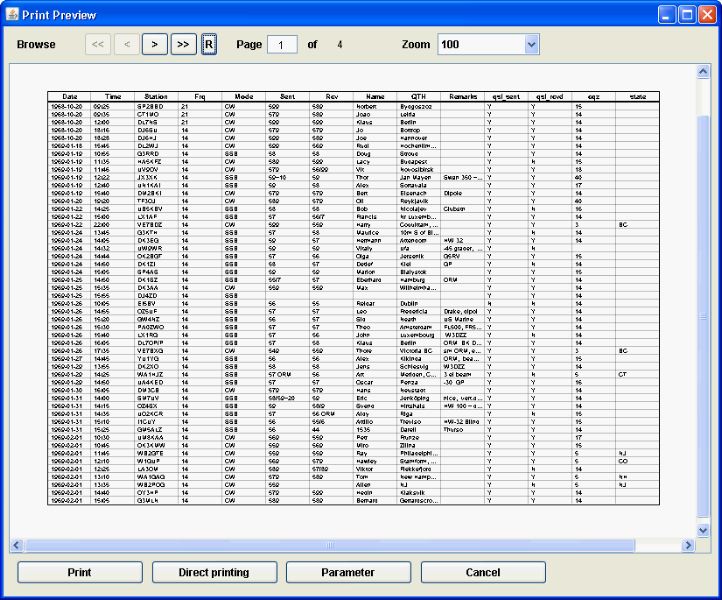
Task: Click the R reload button
Action: coord(208,44)
